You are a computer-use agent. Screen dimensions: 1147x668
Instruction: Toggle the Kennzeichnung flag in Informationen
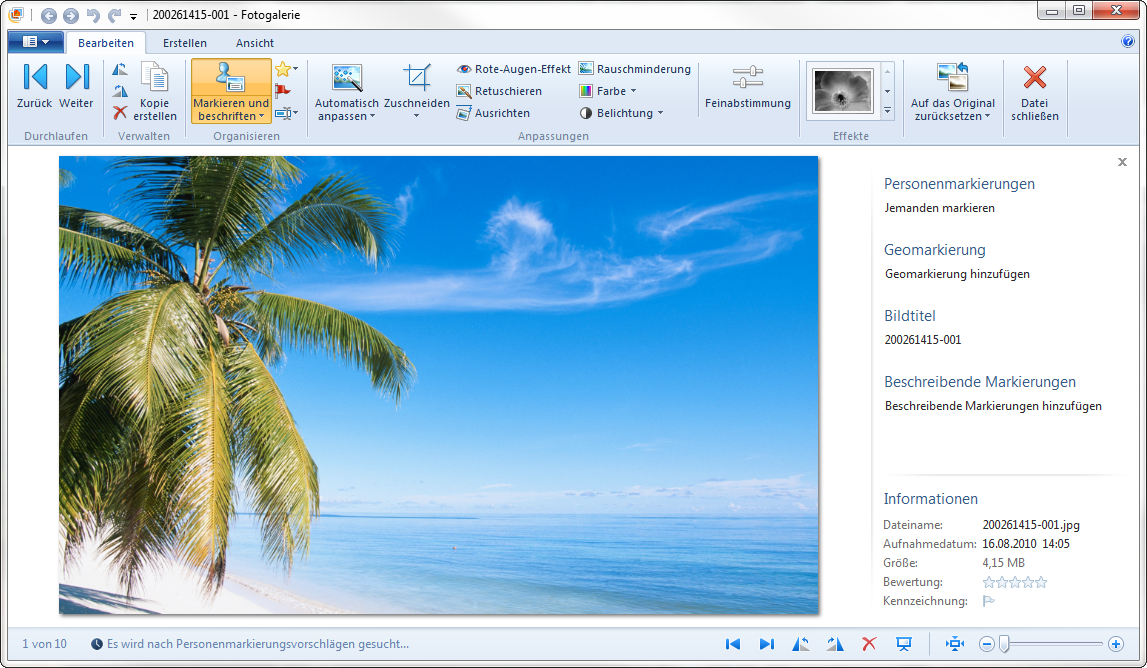pos(988,601)
